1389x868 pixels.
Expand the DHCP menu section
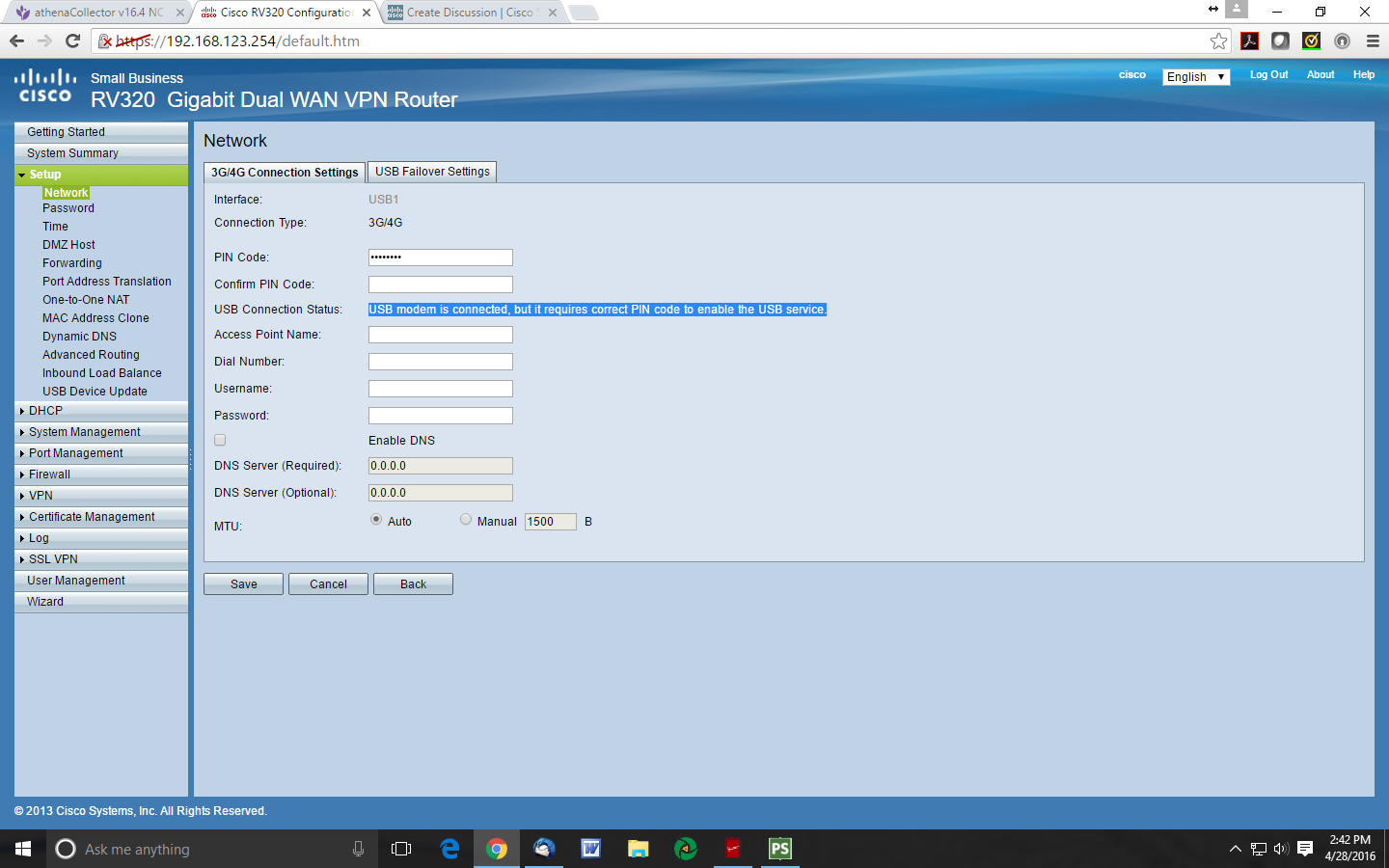click(x=101, y=411)
